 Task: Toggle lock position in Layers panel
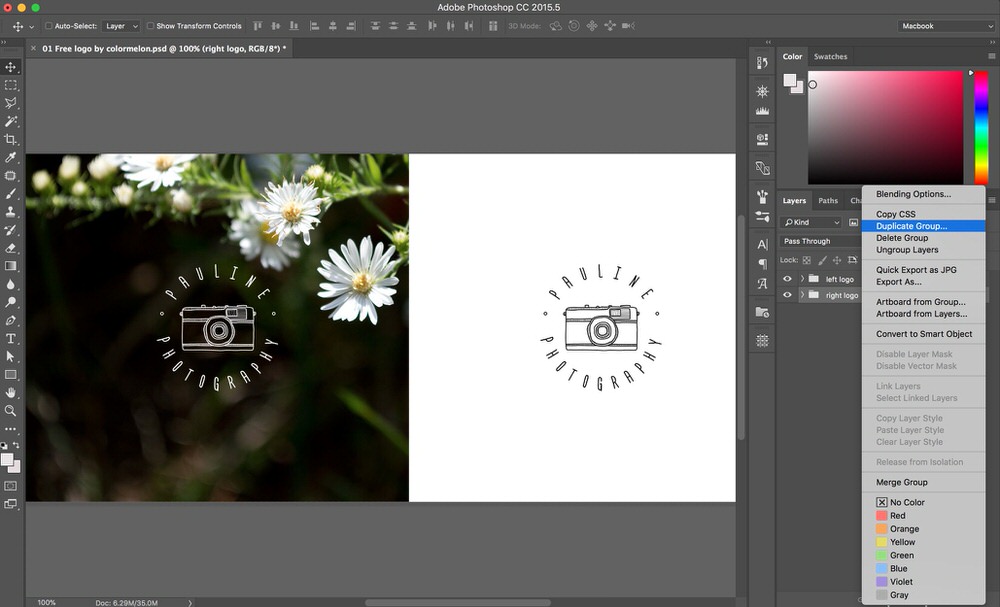coord(837,260)
